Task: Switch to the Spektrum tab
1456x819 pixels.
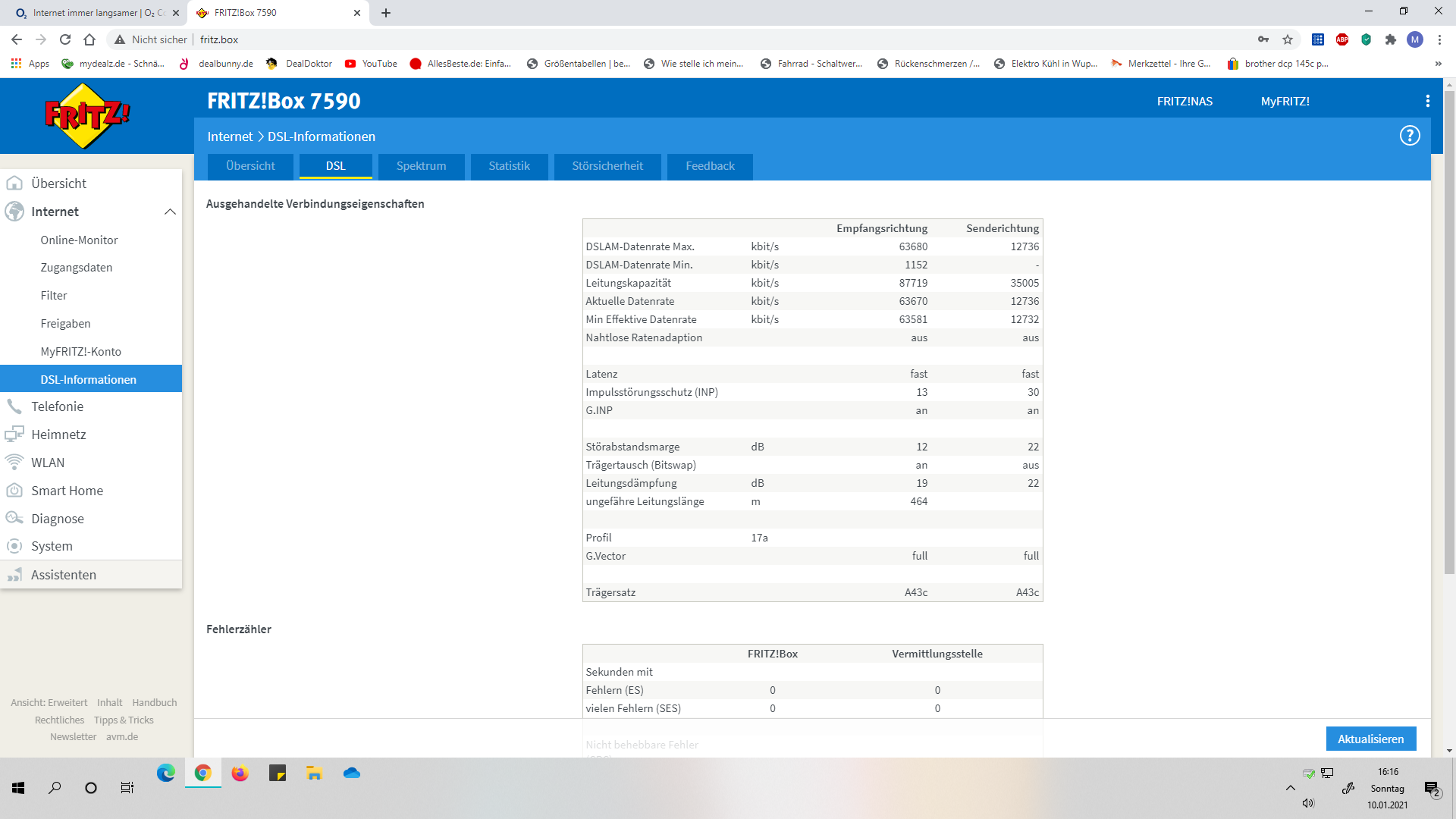Action: coord(421,166)
